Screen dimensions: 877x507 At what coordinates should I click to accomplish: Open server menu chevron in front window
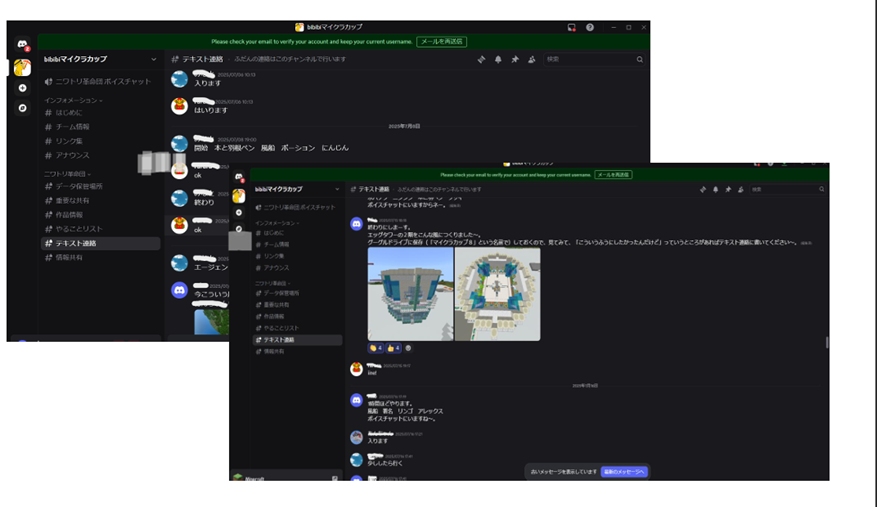click(337, 190)
